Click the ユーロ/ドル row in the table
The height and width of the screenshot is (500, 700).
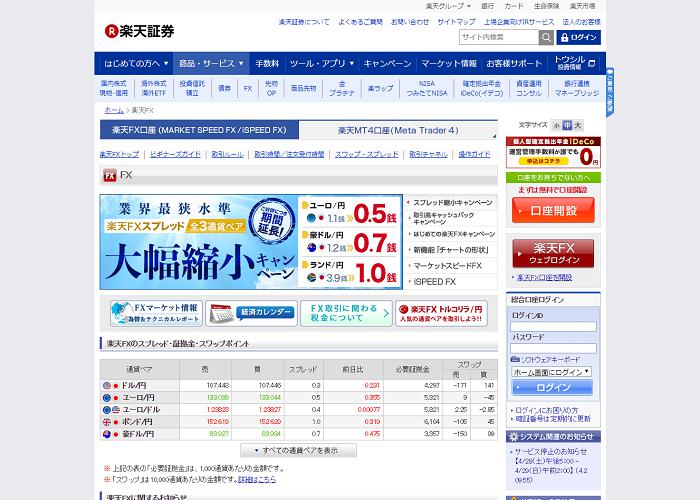pos(298,409)
